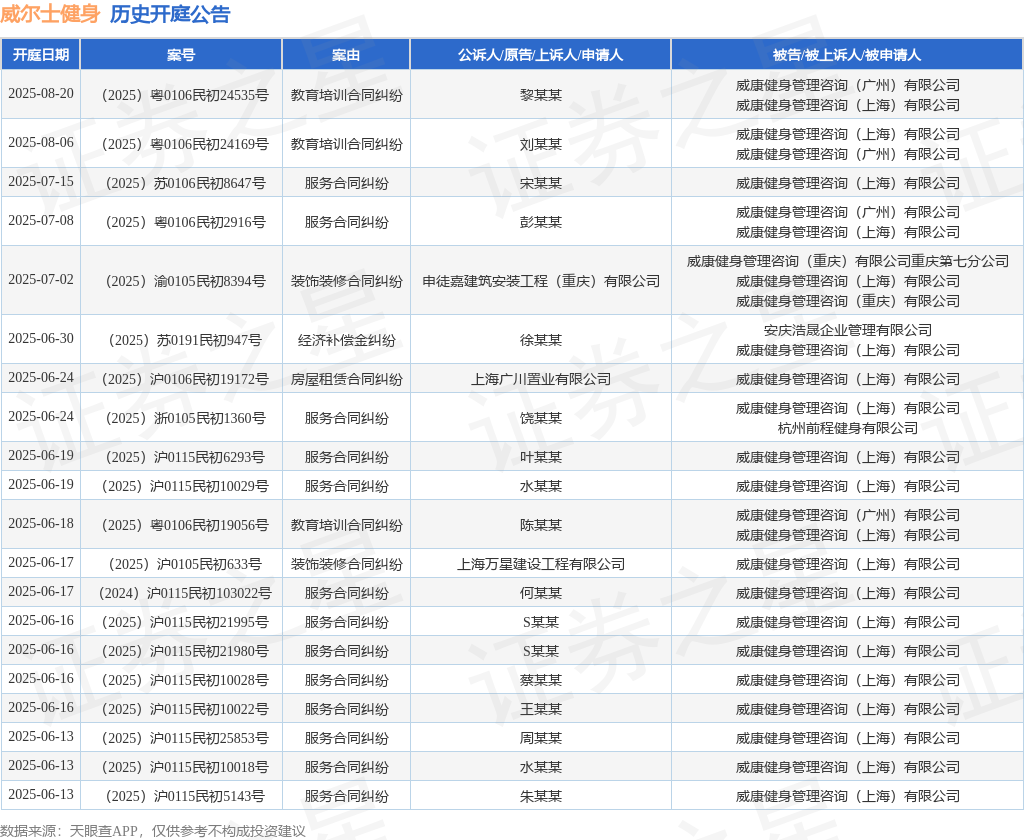The height and width of the screenshot is (840, 1024).
Task: Click case number 沪0115民初10018号
Action: pyautogui.click(x=185, y=767)
